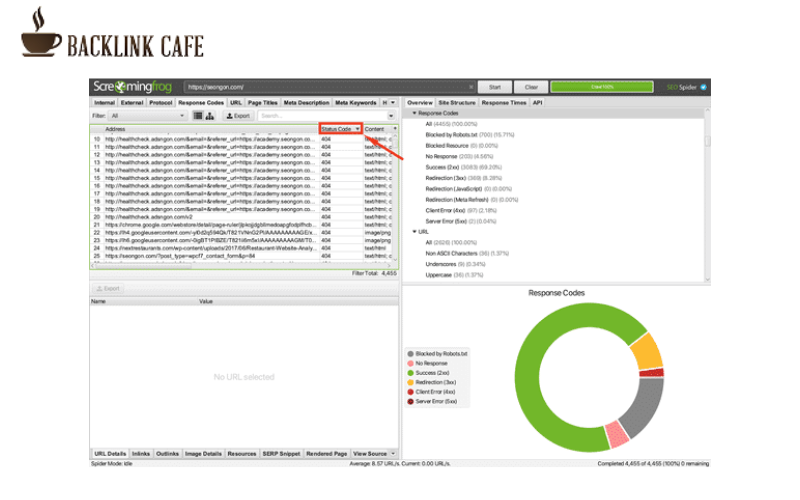
Task: Select Redirection (3xx) in overview tree
Action: point(463,178)
